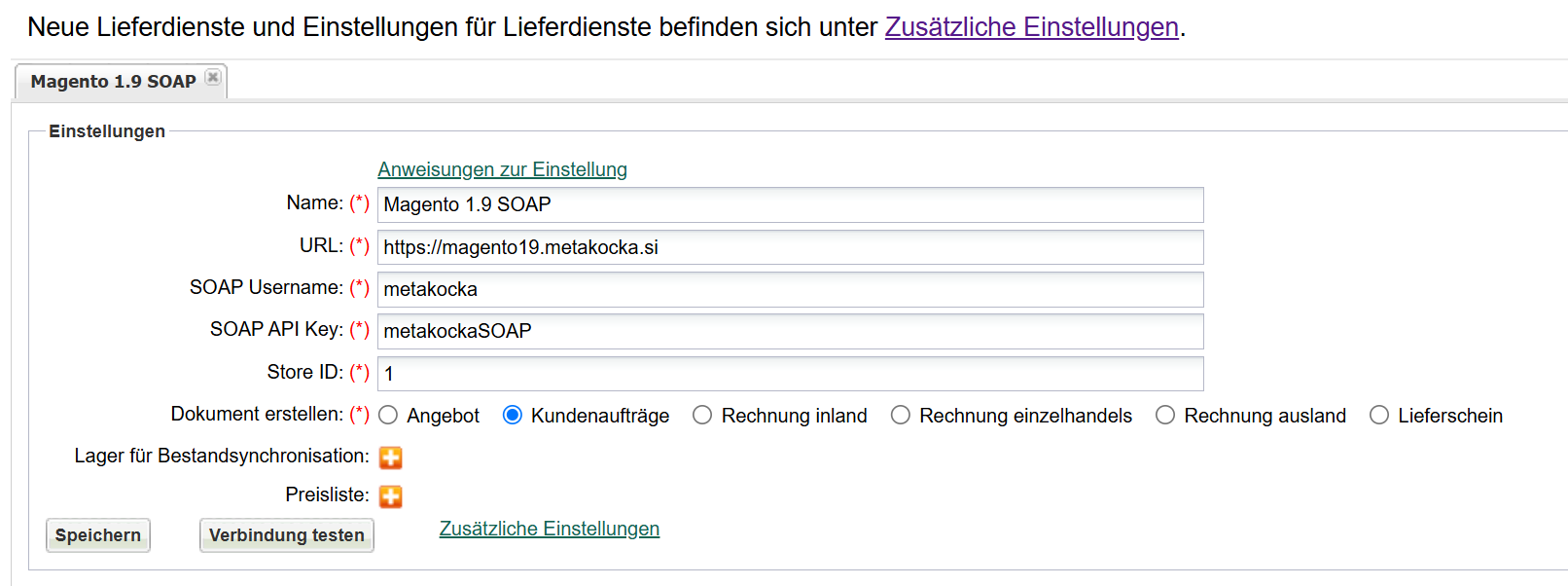Choose Rechnung inland document option
The height and width of the screenshot is (586, 1568).
point(702,416)
